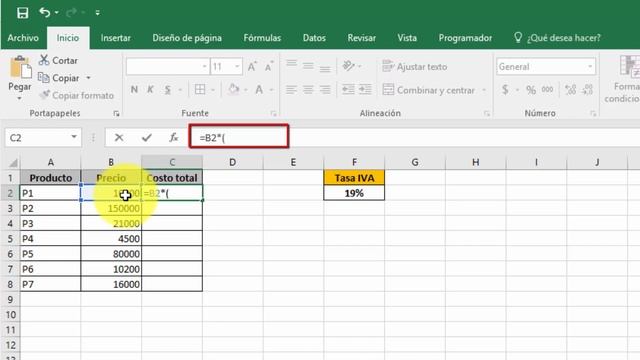640x360 pixels.
Task: Open Combinar y centrar dropdown arrow
Action: [x=484, y=90]
